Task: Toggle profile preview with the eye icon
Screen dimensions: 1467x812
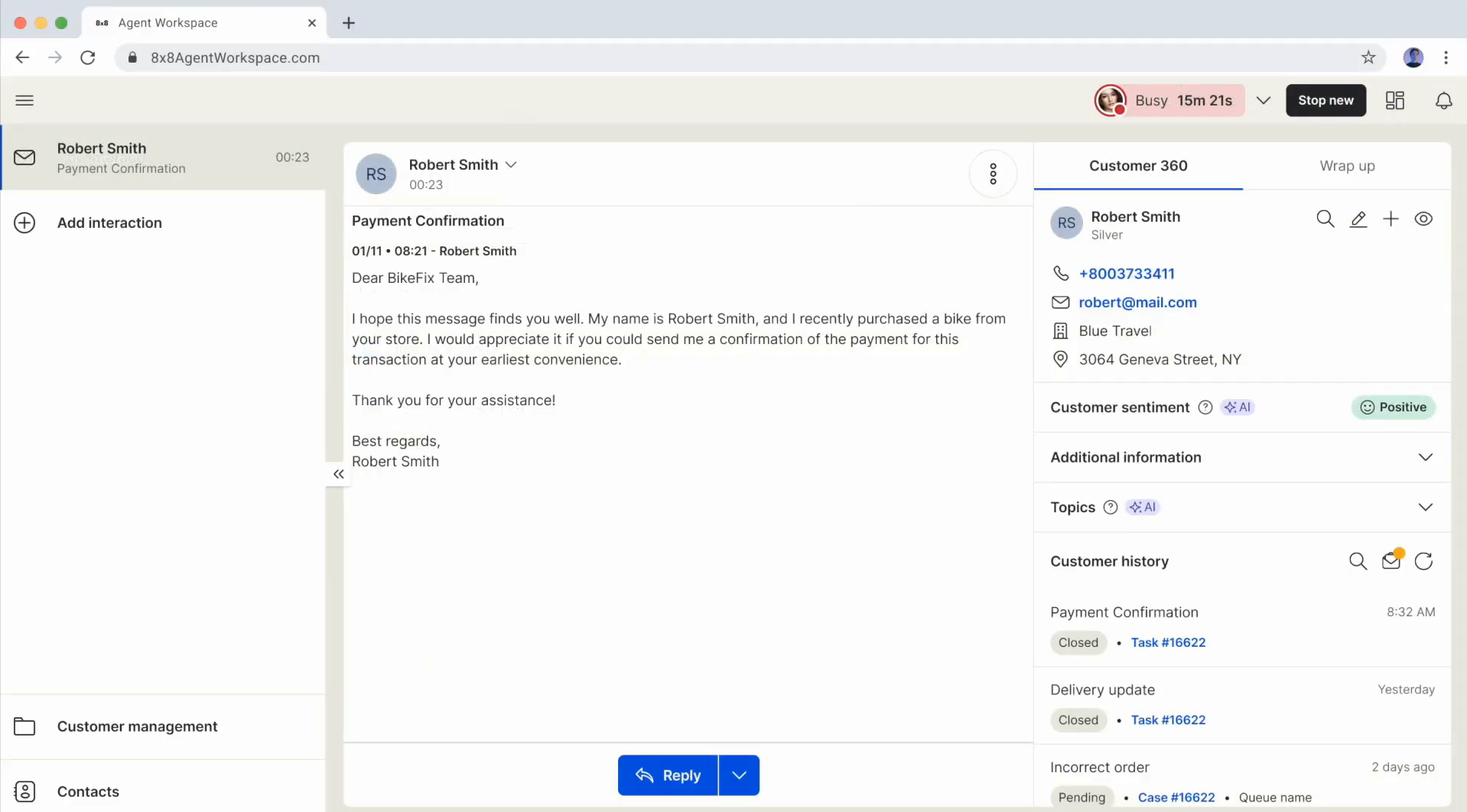Action: (1424, 219)
